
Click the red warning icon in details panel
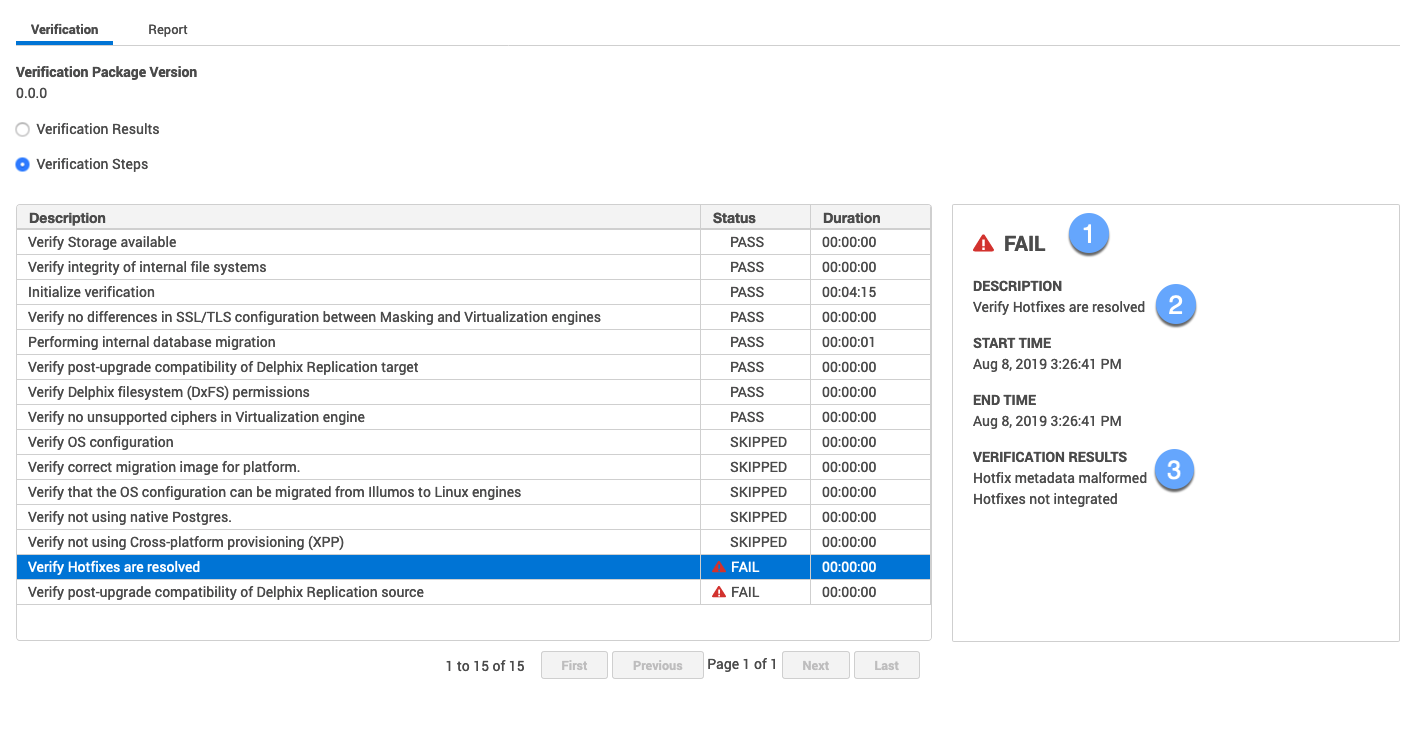(x=983, y=243)
